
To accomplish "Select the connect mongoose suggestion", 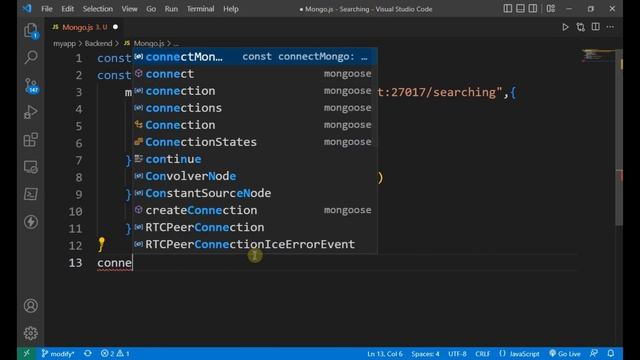I will (255, 74).
